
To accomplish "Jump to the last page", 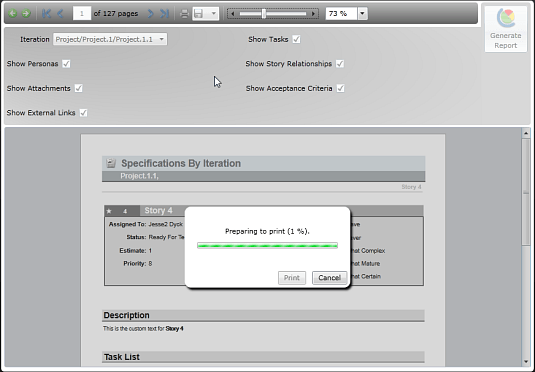I will [164, 14].
